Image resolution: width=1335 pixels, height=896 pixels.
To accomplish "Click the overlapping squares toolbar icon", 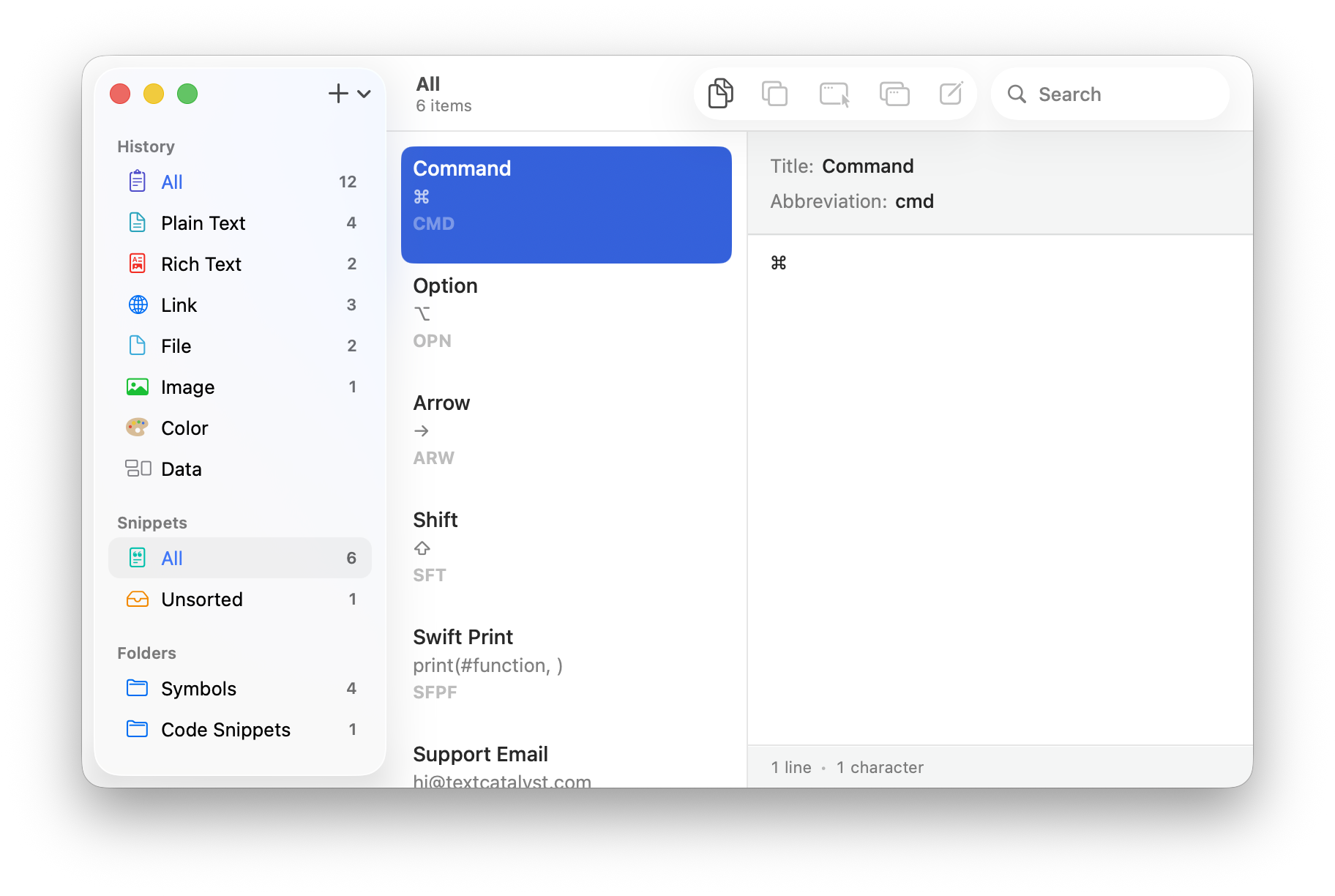I will (774, 94).
